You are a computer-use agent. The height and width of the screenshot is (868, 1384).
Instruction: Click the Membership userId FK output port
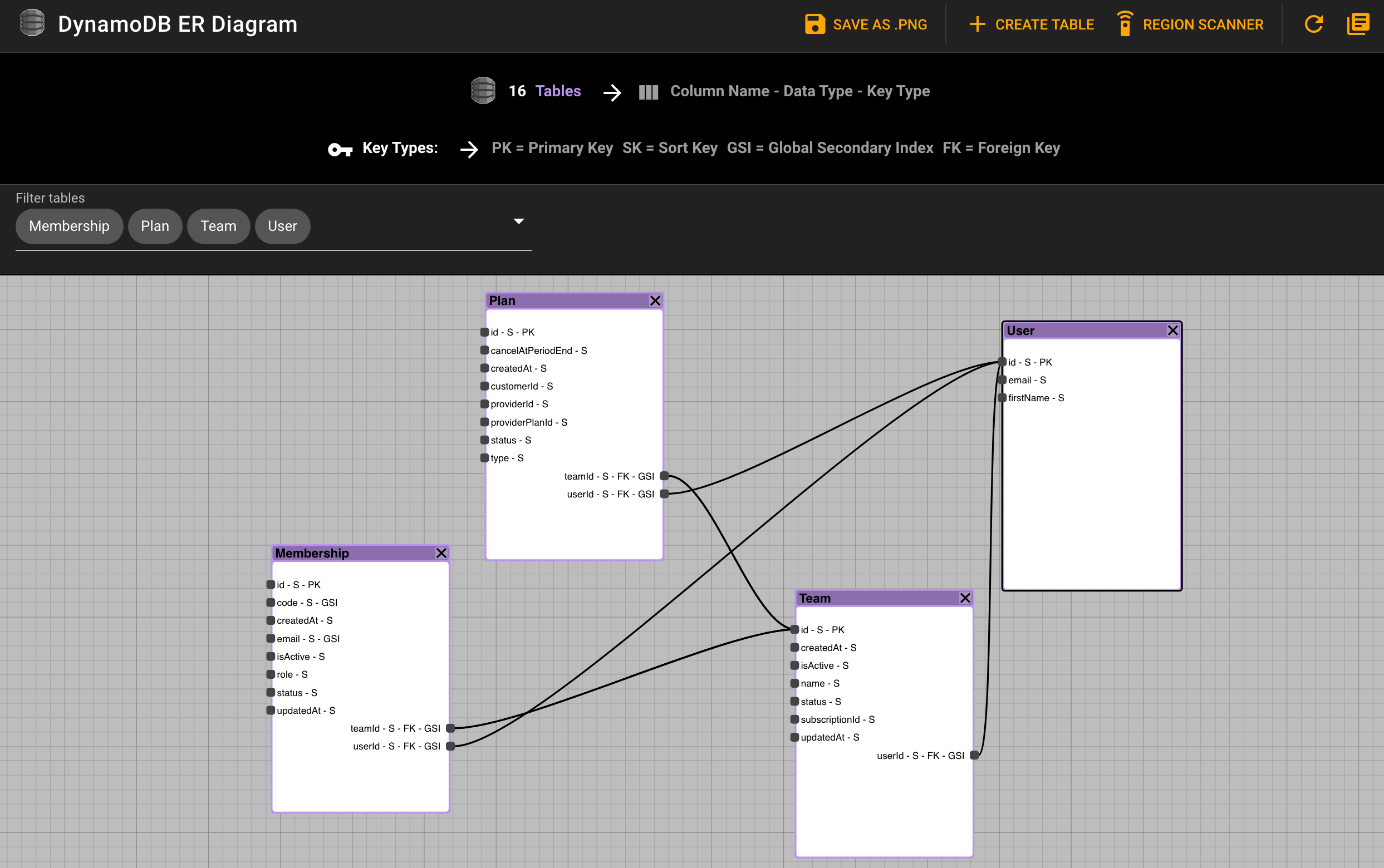451,746
